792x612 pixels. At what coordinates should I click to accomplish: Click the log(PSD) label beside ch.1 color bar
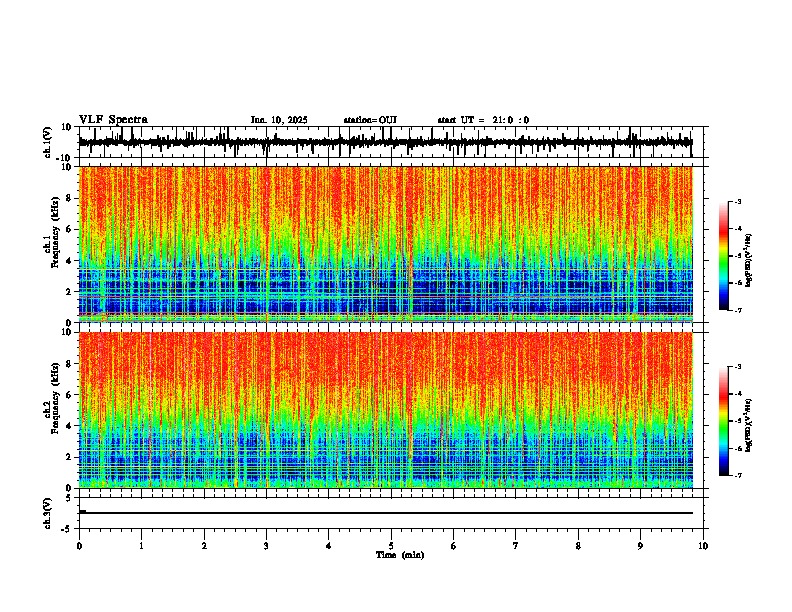click(x=748, y=260)
